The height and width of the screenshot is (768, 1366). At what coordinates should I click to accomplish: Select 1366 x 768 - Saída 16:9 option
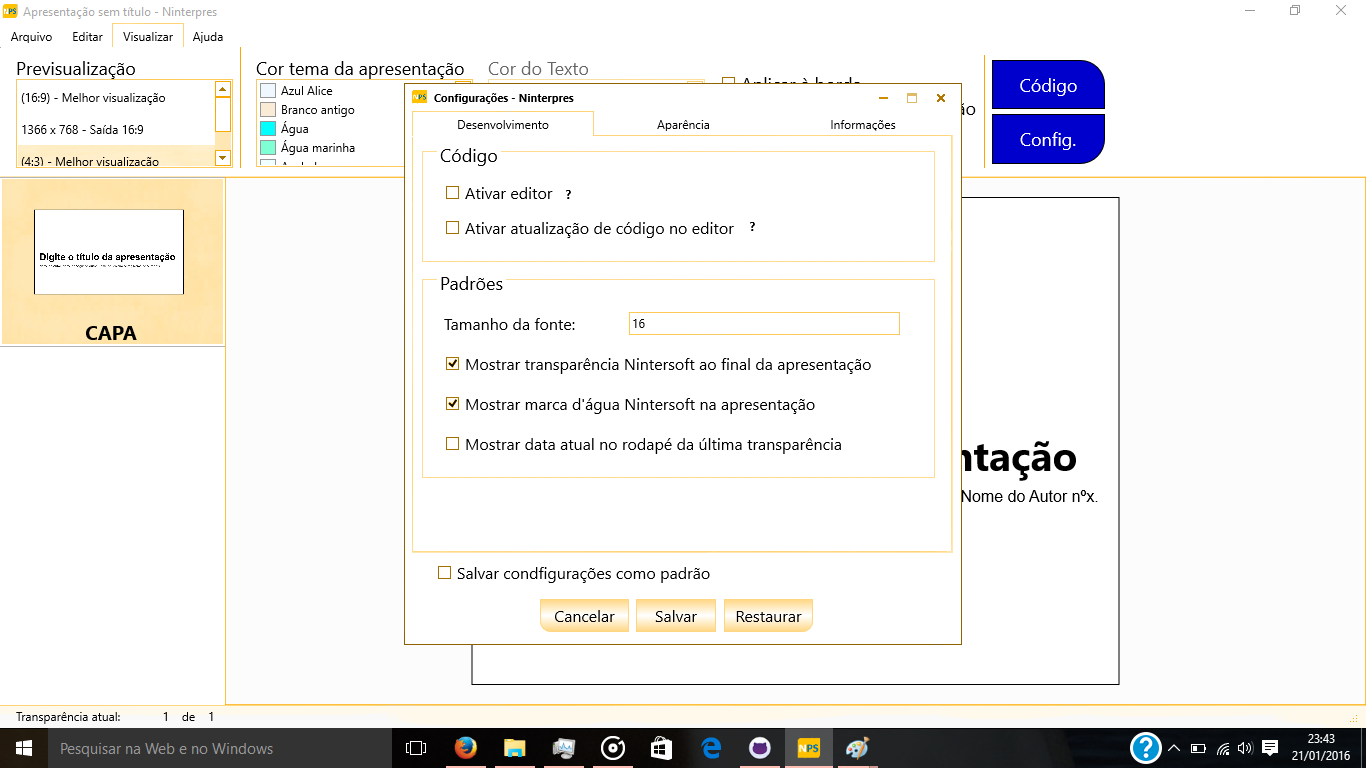pos(116,130)
